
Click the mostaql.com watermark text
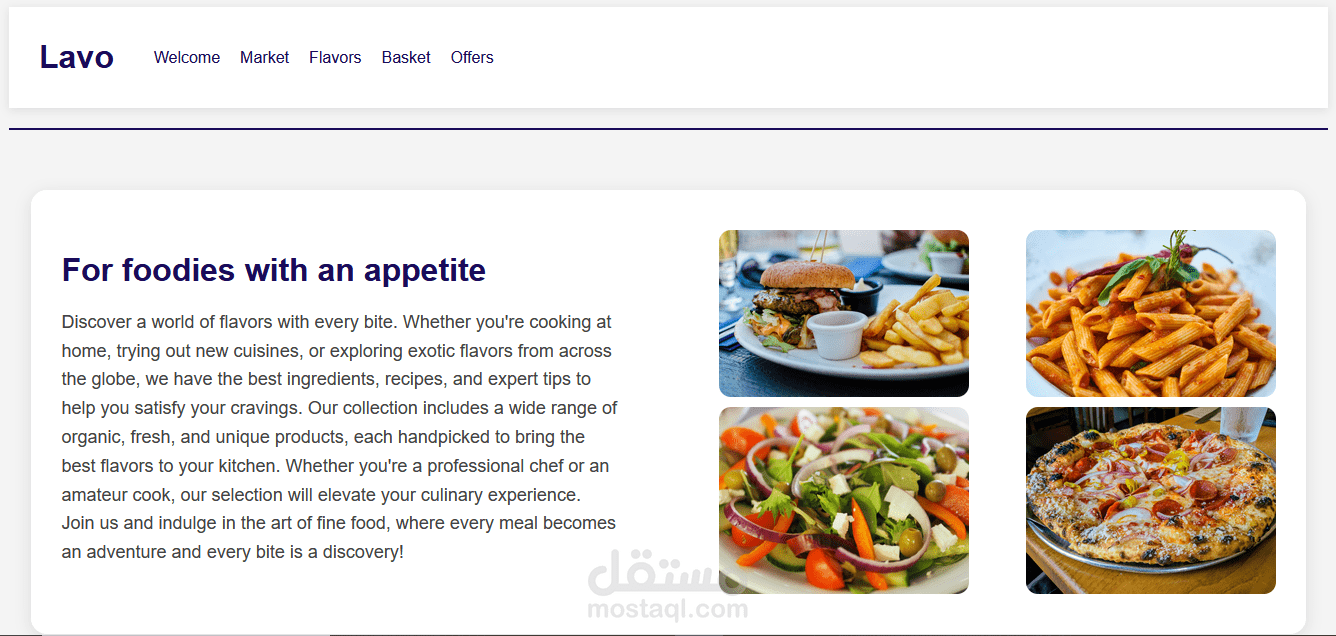[x=668, y=608]
